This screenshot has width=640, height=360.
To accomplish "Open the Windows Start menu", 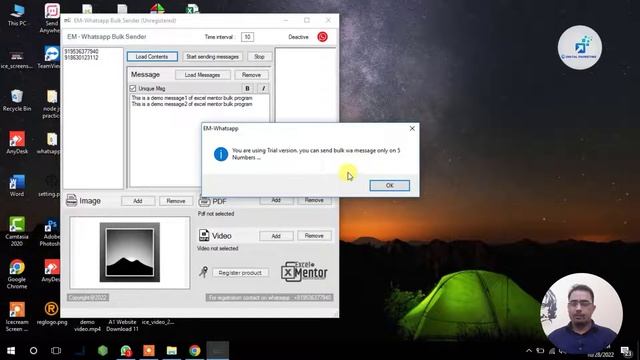I will (x=11, y=351).
